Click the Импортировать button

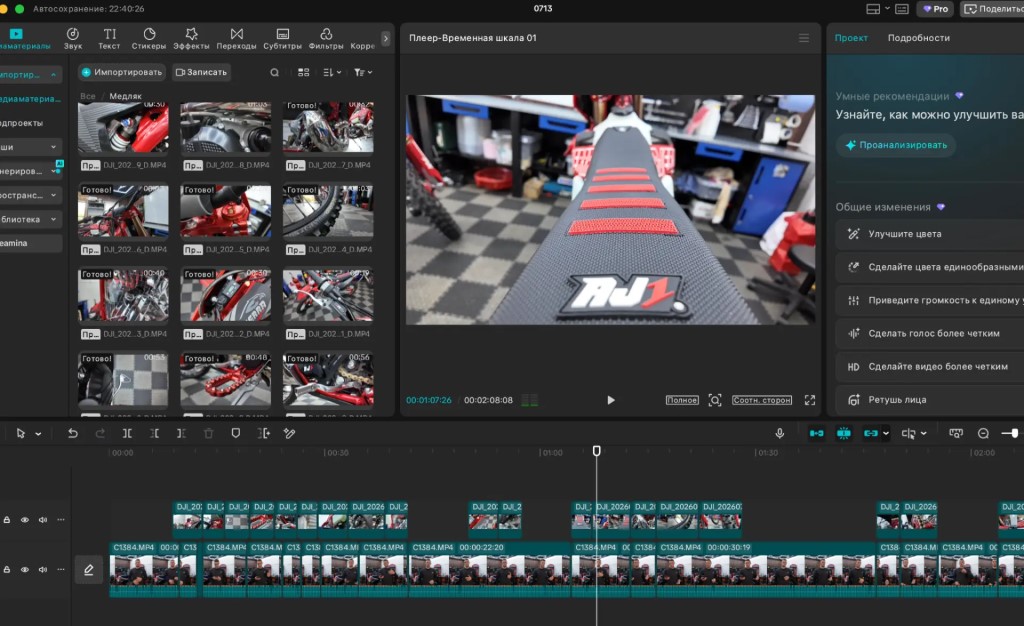pyautogui.click(x=121, y=72)
